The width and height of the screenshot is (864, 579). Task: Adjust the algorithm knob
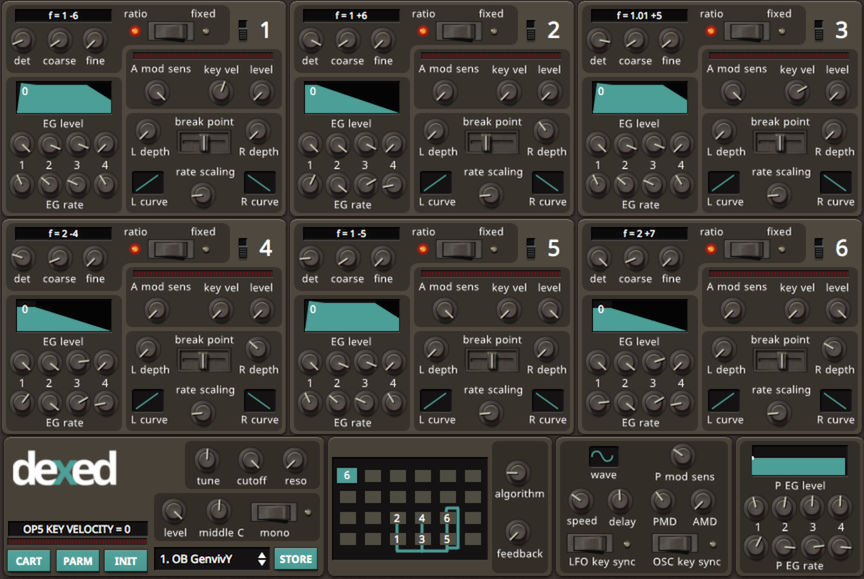click(x=517, y=473)
